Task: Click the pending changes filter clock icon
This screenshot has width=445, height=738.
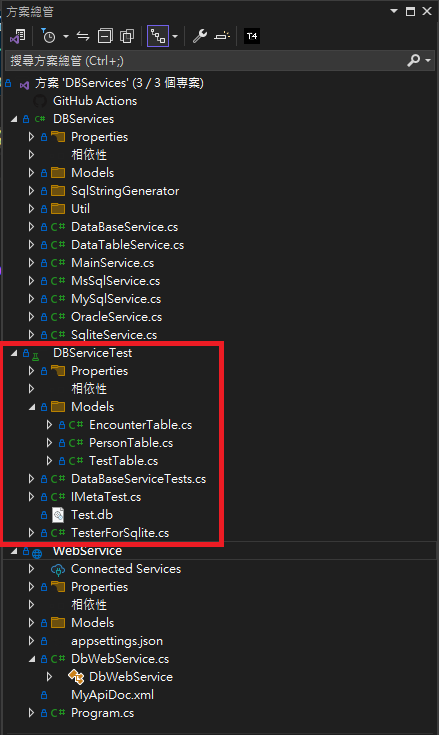Action: 48,36
